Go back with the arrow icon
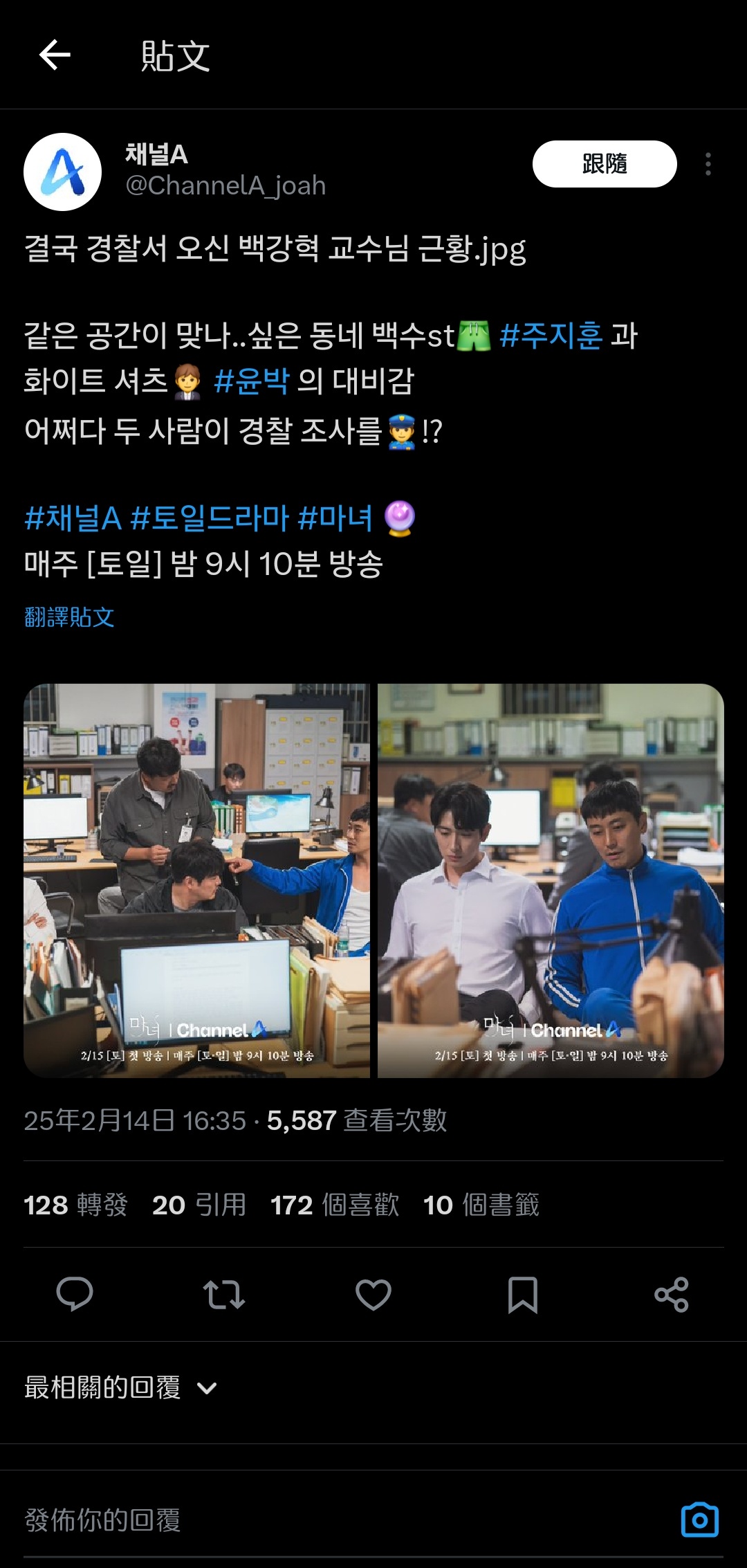The image size is (747, 1568). click(x=55, y=55)
